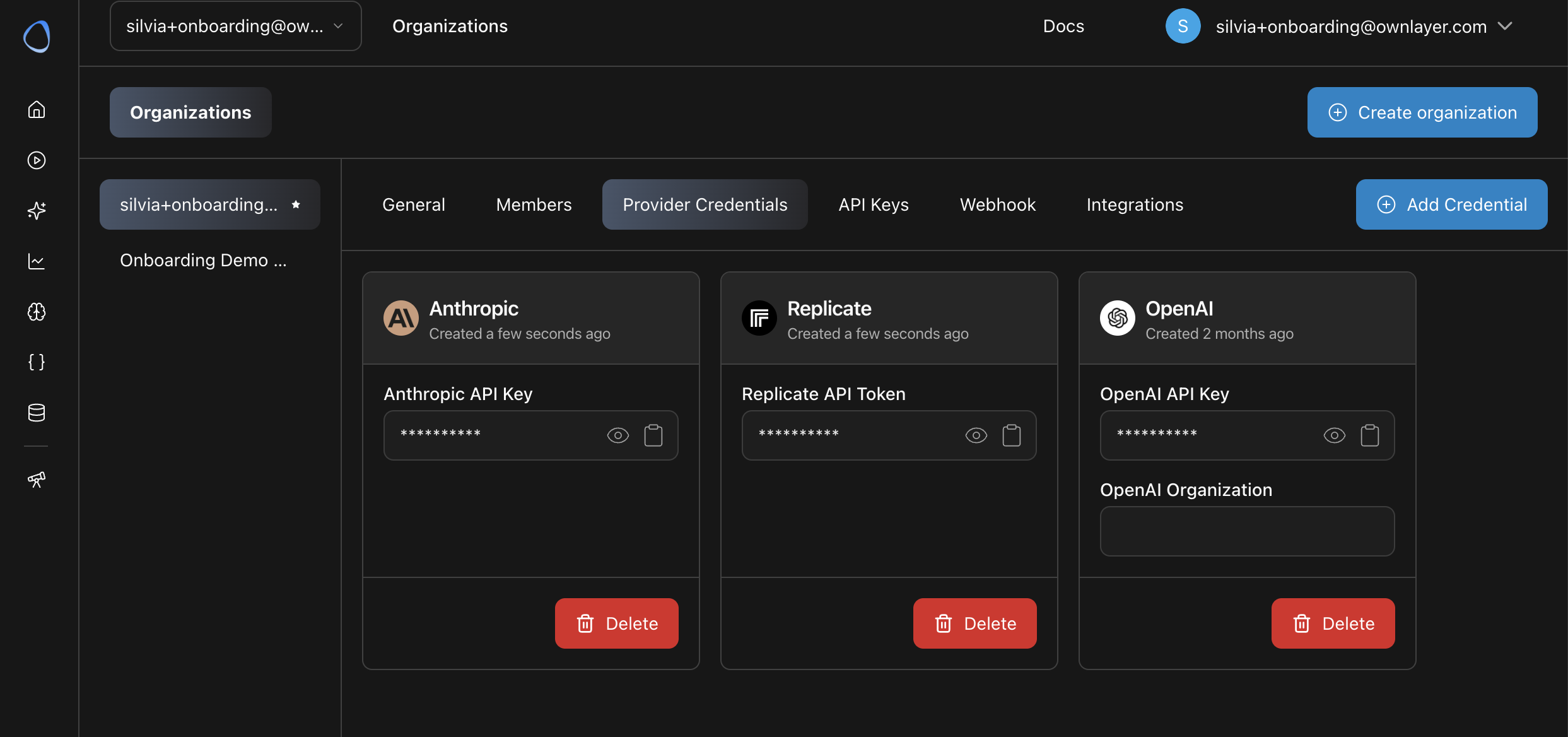This screenshot has width=1568, height=737.
Task: Switch to the Members tab
Action: point(534,204)
